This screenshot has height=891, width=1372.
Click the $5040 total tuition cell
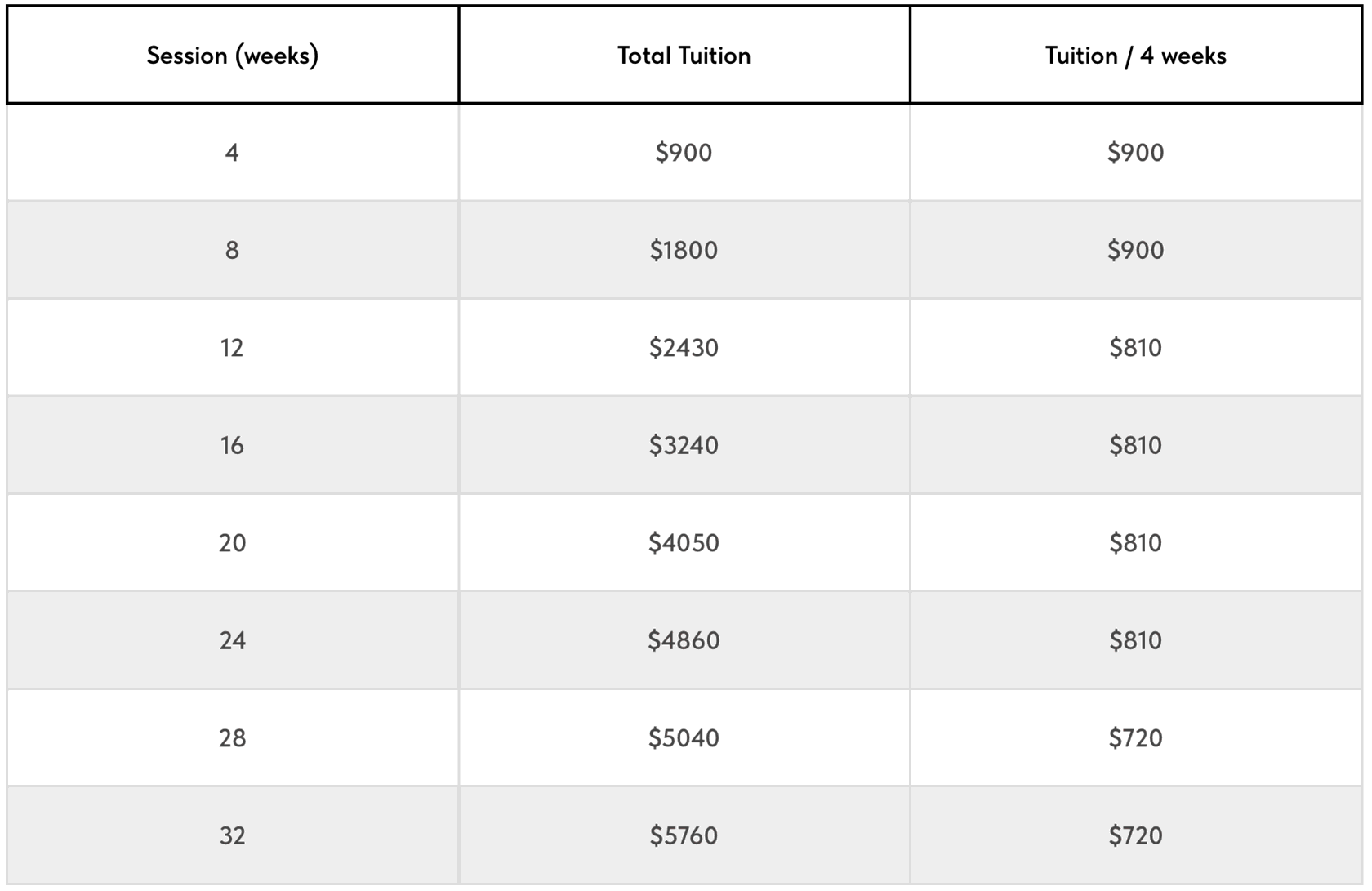[x=684, y=738]
